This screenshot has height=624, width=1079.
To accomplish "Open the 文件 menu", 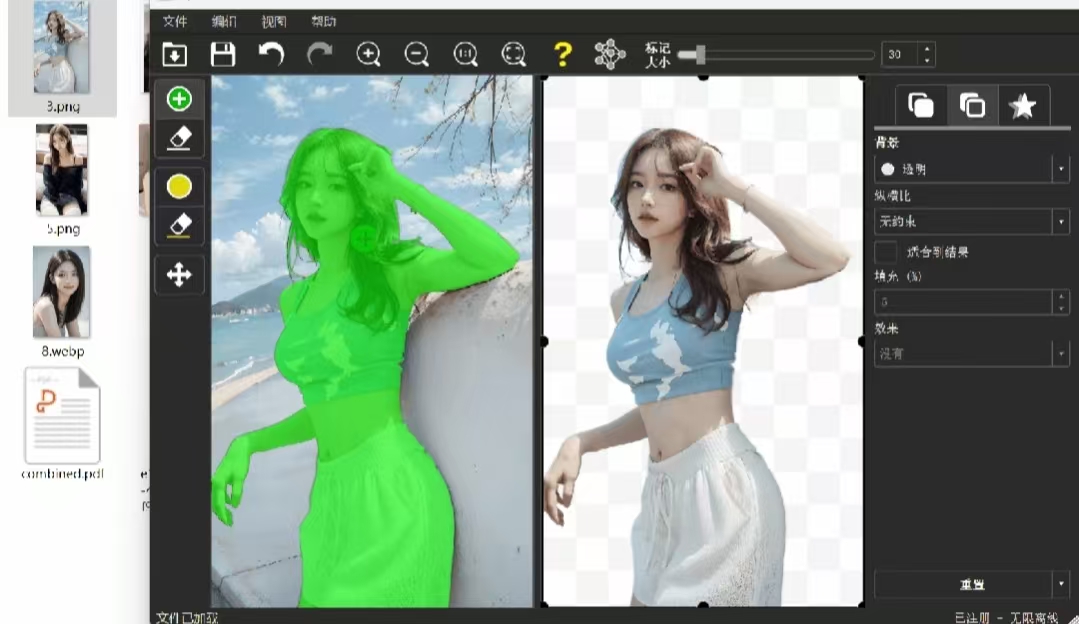I will click(175, 21).
